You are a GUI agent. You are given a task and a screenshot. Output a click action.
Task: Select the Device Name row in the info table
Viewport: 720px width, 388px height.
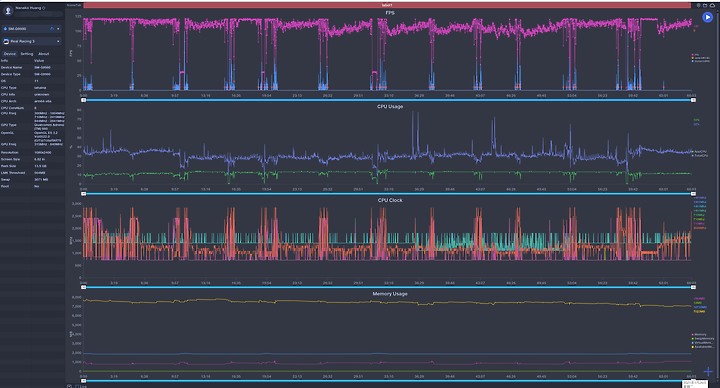click(33, 67)
